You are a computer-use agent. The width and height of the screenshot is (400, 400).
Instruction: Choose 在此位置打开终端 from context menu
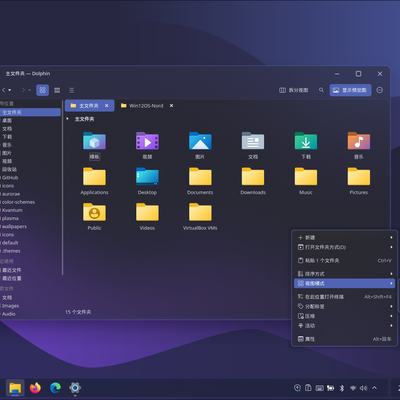pyautogui.click(x=345, y=297)
